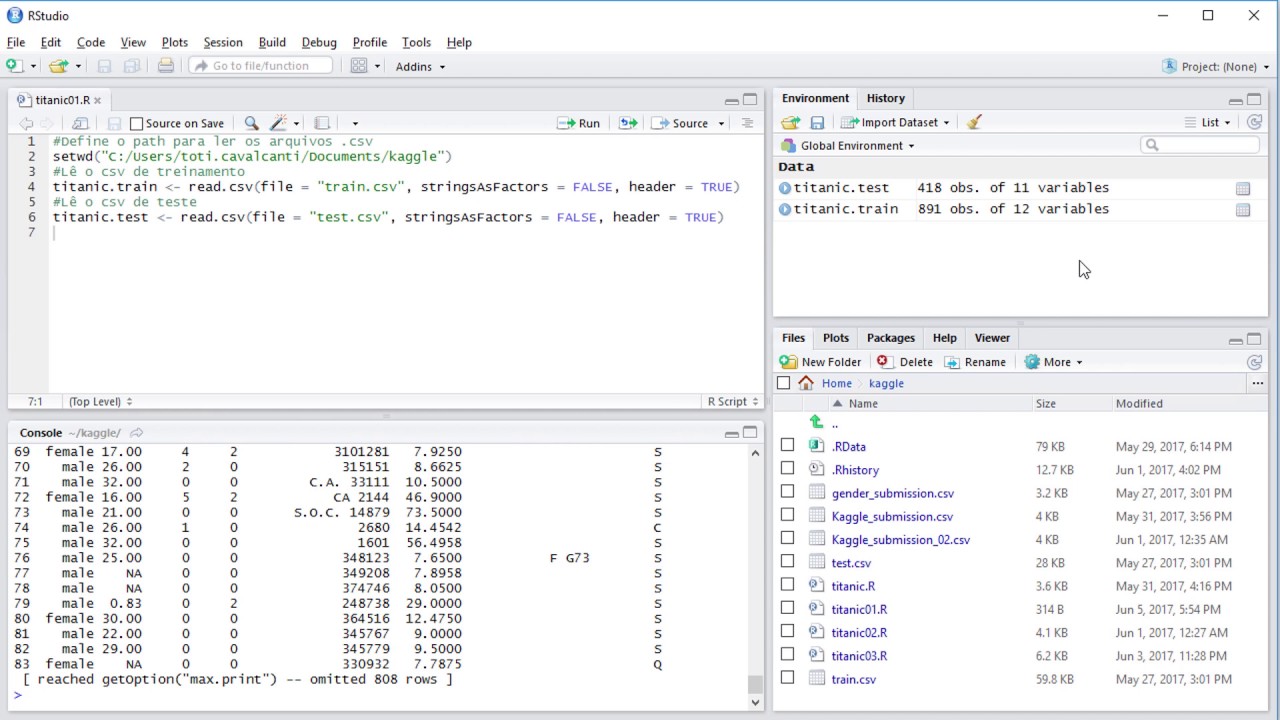Click the find/replace magnifier icon in editor
This screenshot has width=1280, height=720.
click(252, 123)
